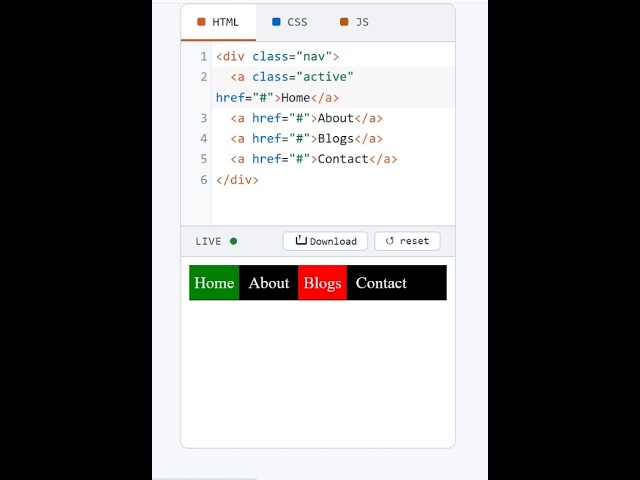Open the Contact link in preview
The width and height of the screenshot is (640, 480).
381,282
